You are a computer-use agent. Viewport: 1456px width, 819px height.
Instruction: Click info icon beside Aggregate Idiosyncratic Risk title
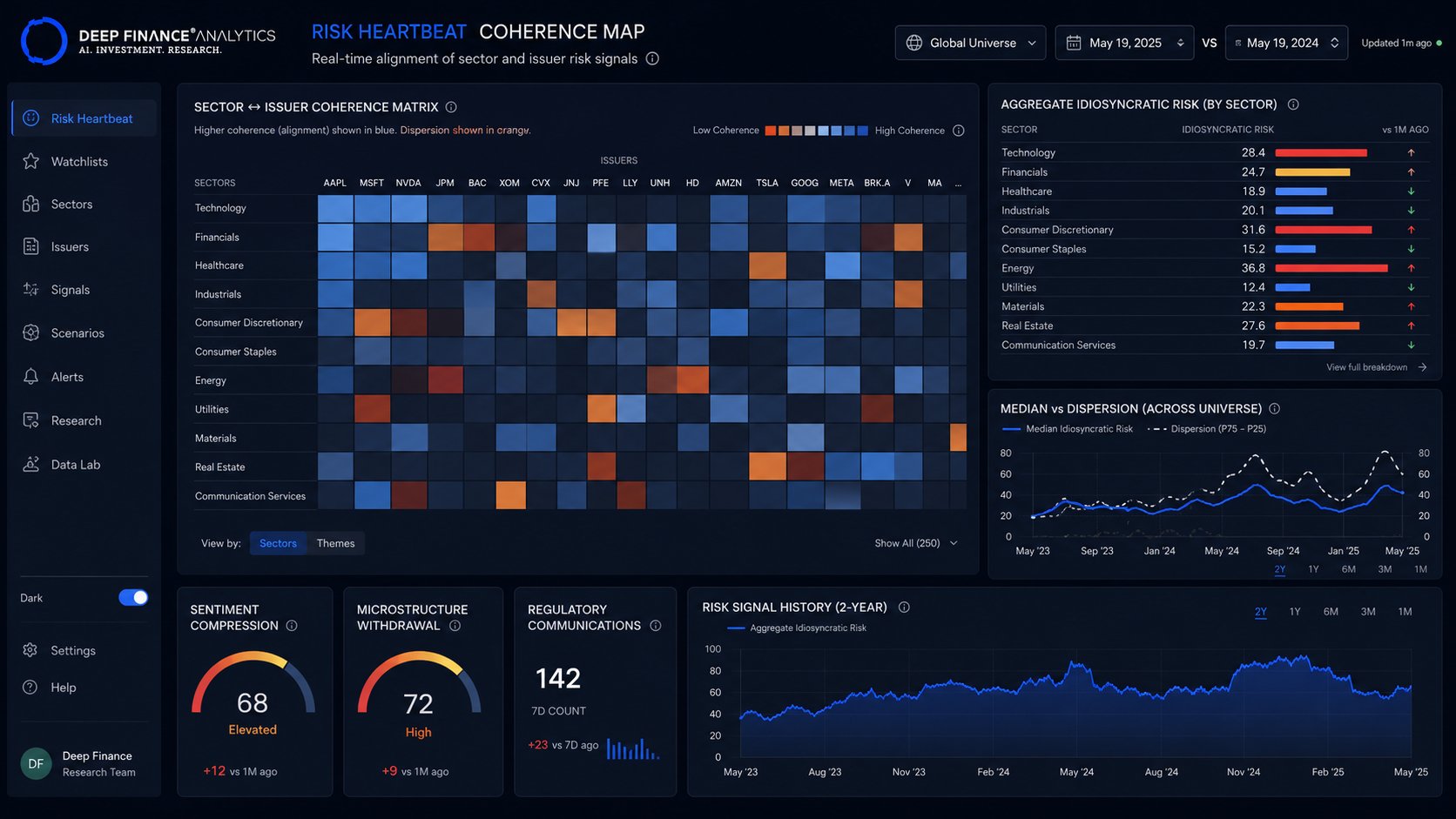click(1293, 104)
